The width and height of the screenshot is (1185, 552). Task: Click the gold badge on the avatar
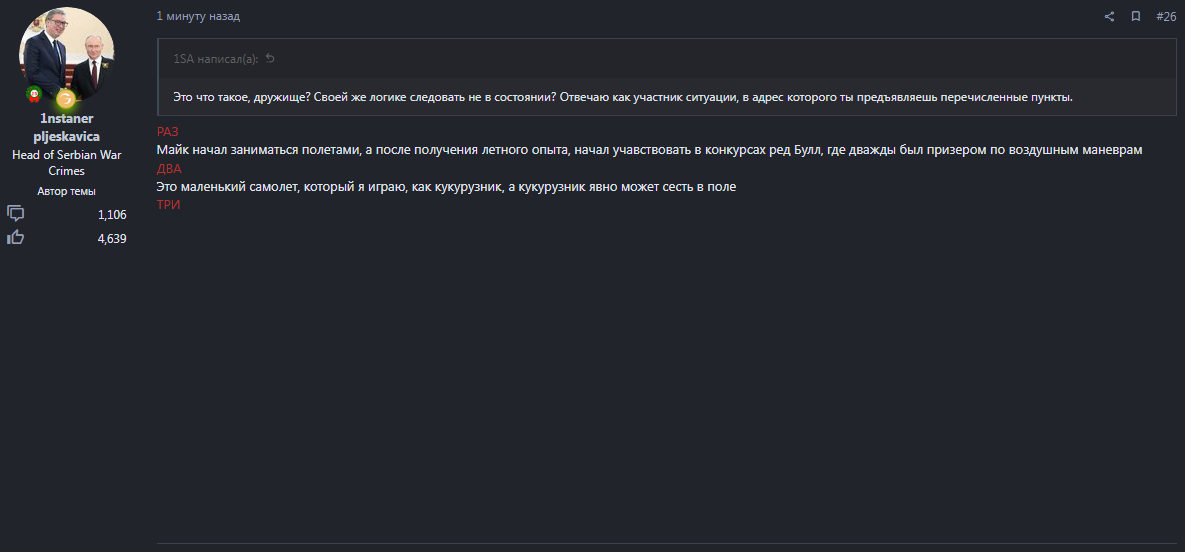pyautogui.click(x=65, y=98)
